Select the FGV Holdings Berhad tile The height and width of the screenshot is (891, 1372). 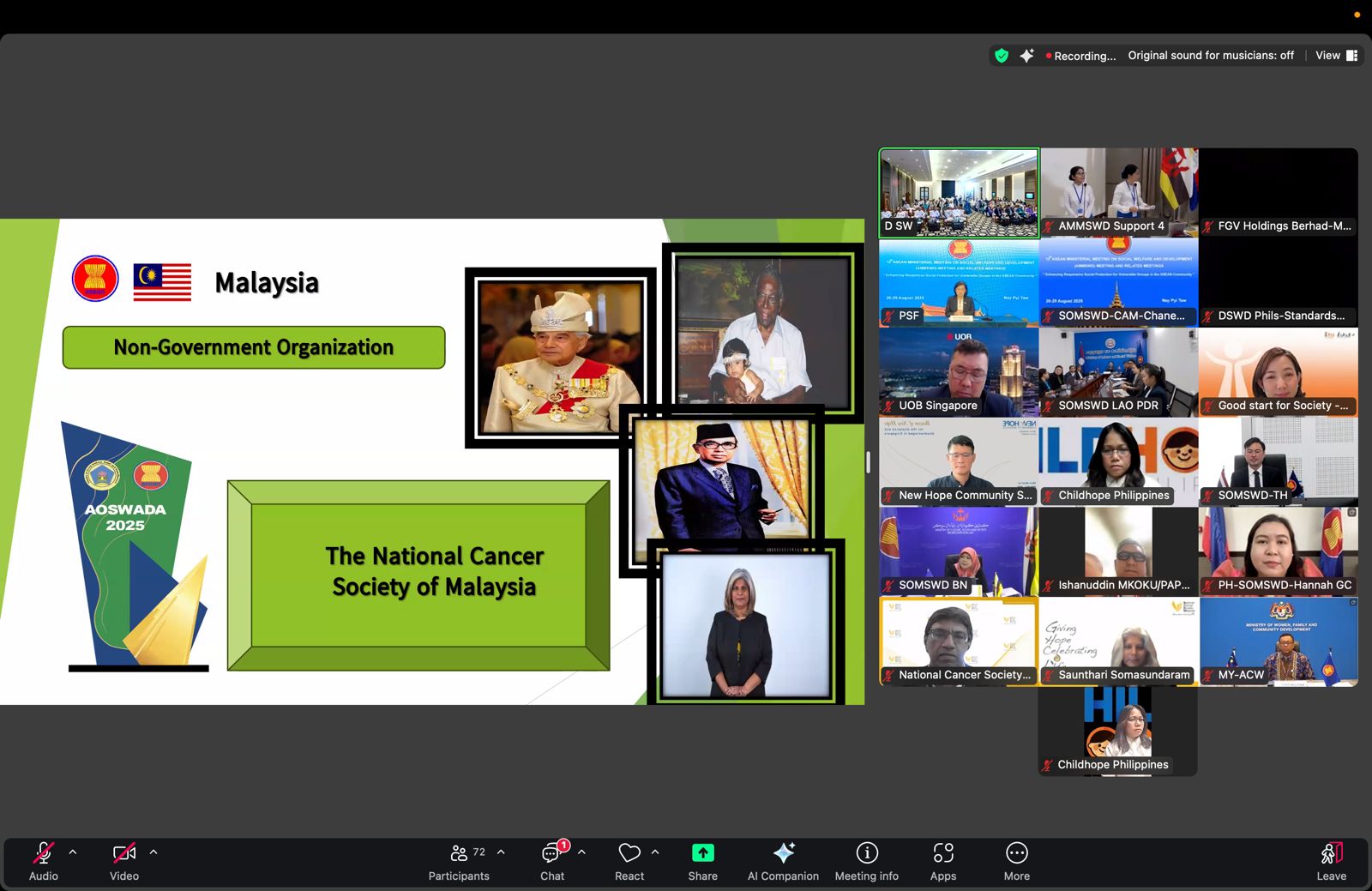(1279, 193)
